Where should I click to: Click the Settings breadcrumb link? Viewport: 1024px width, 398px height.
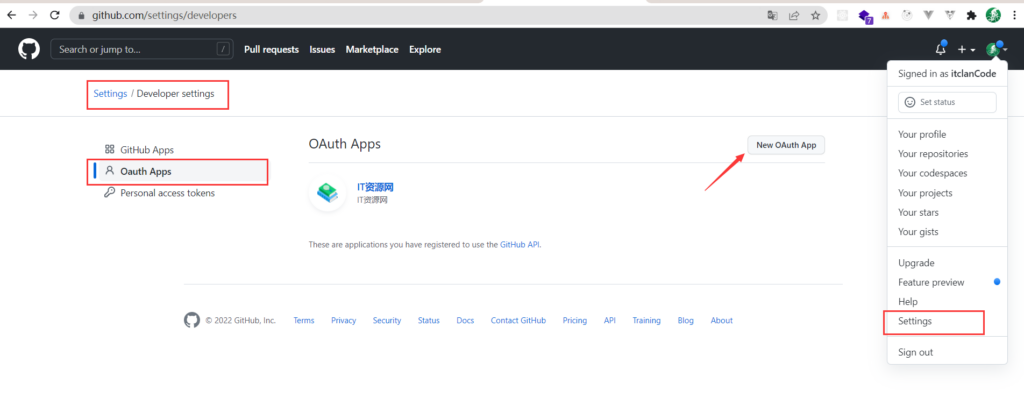coord(110,93)
